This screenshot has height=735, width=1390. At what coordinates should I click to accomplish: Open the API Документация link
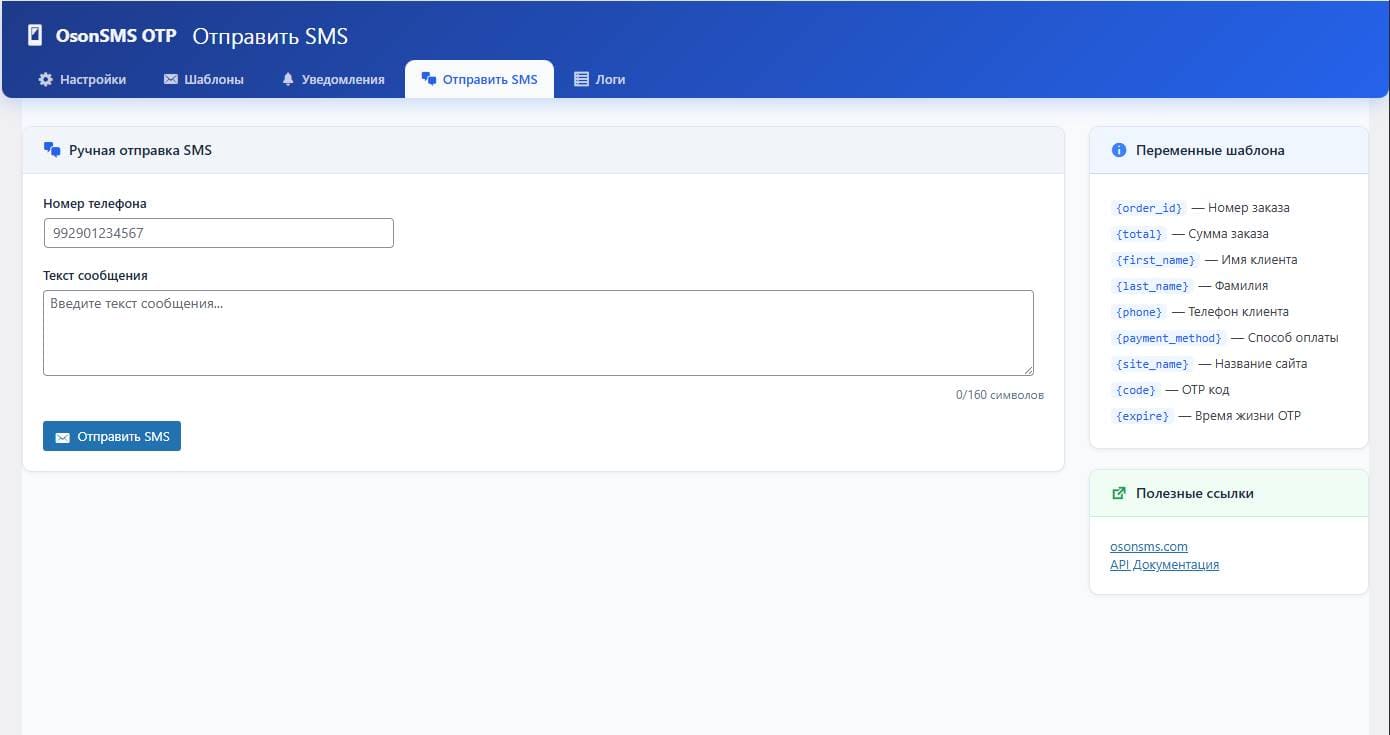pos(1164,565)
